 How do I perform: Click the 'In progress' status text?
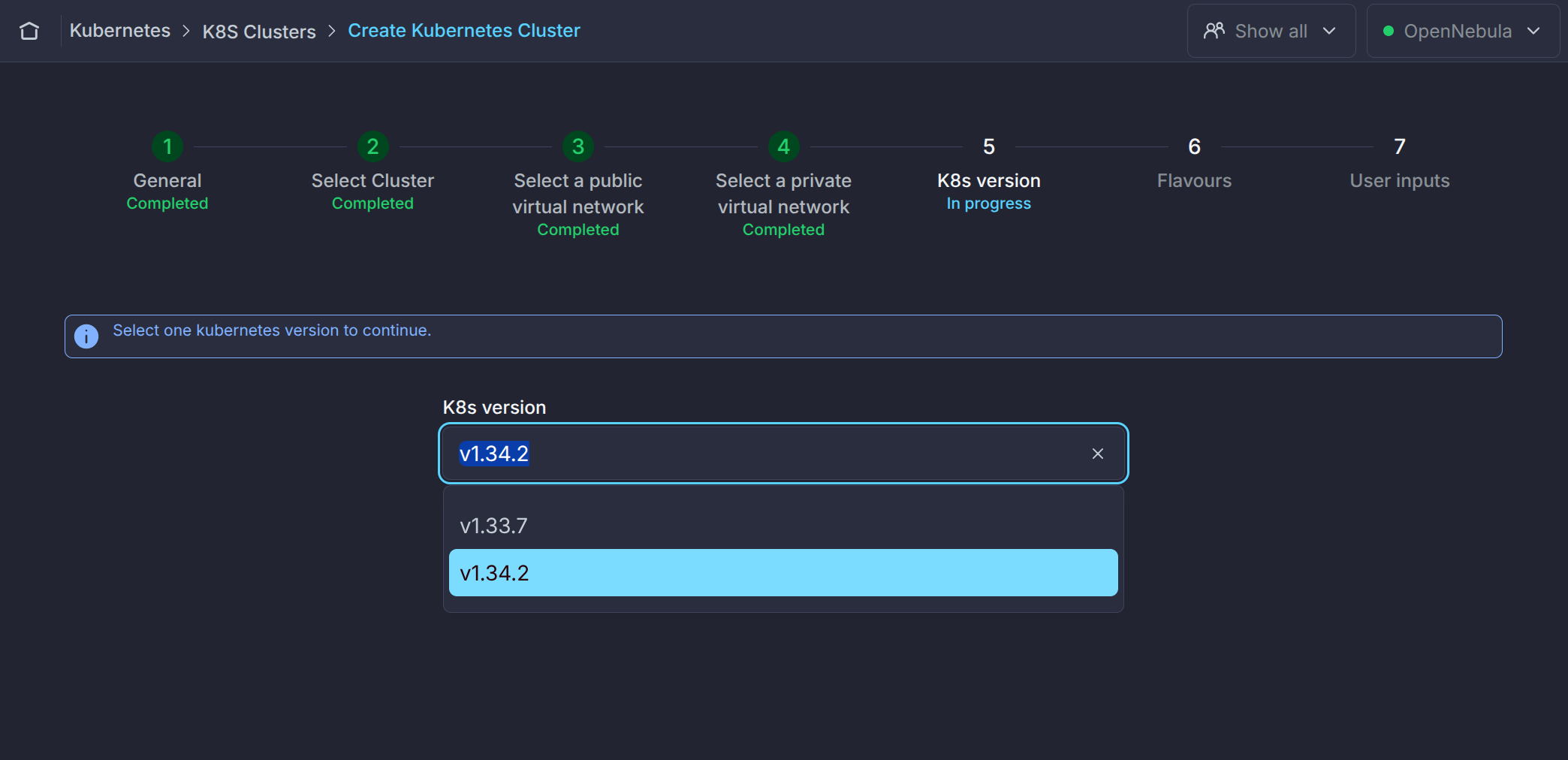coord(988,204)
